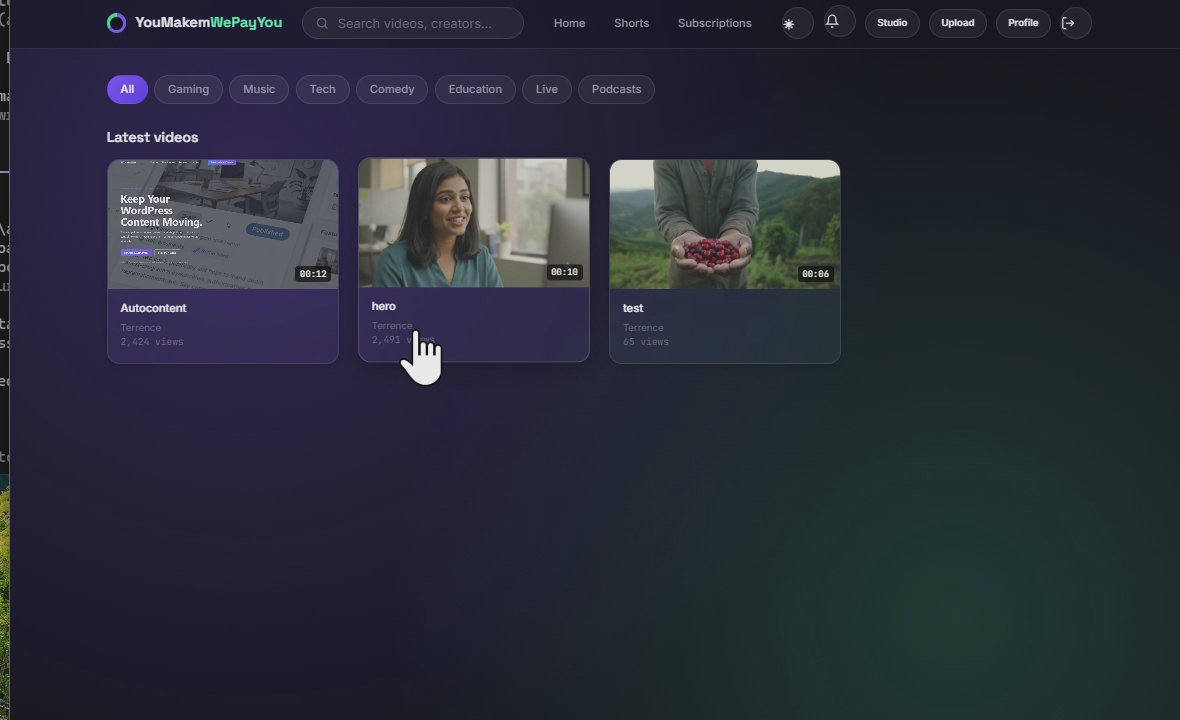Click the logout arrow icon
The image size is (1180, 720).
[1068, 23]
